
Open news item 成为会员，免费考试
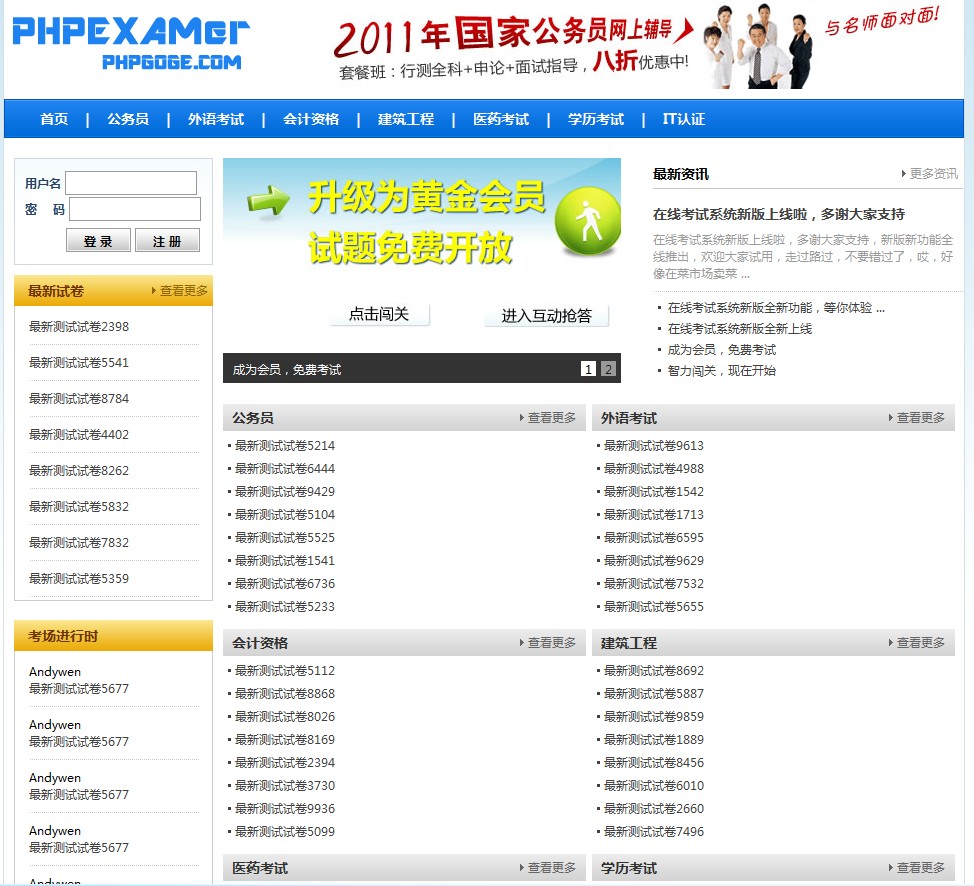[x=722, y=350]
